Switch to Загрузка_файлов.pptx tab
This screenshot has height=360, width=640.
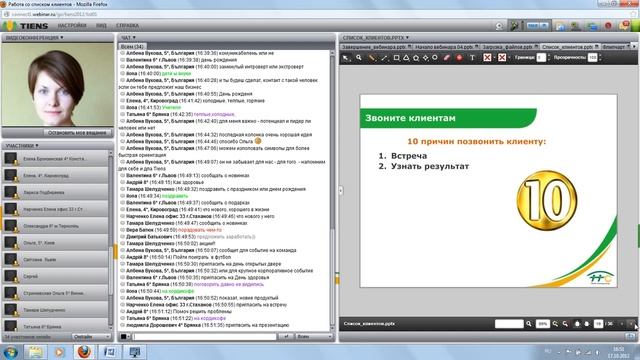[509, 47]
